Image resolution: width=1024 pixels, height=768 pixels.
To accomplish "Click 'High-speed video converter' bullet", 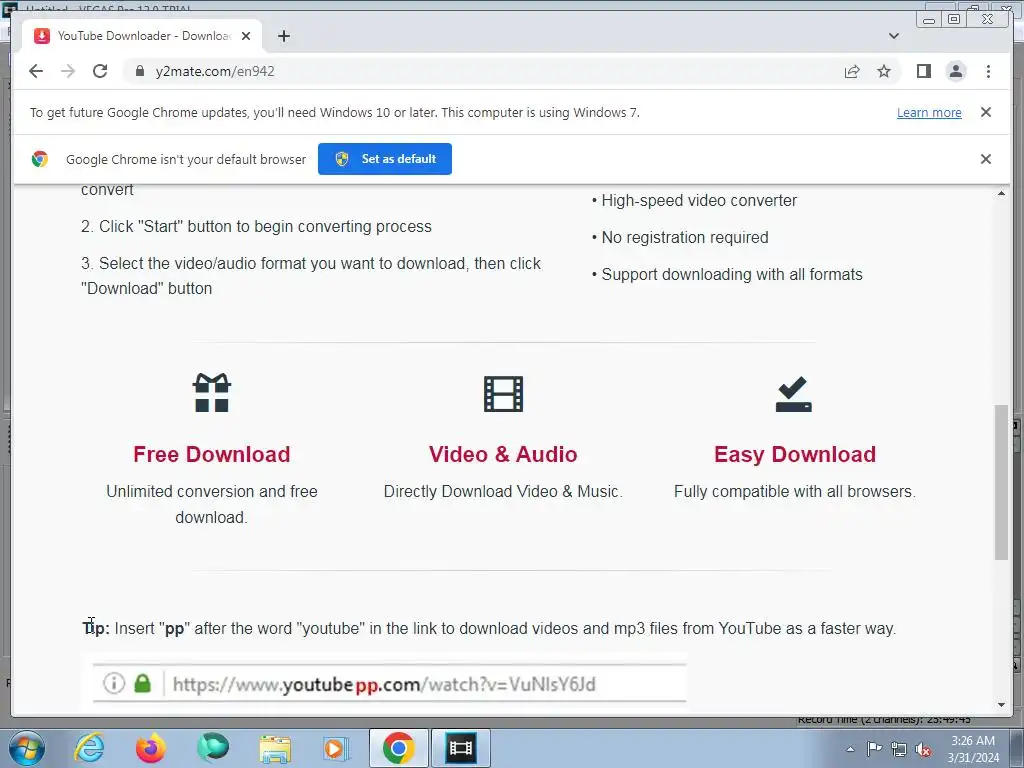I will (694, 200).
